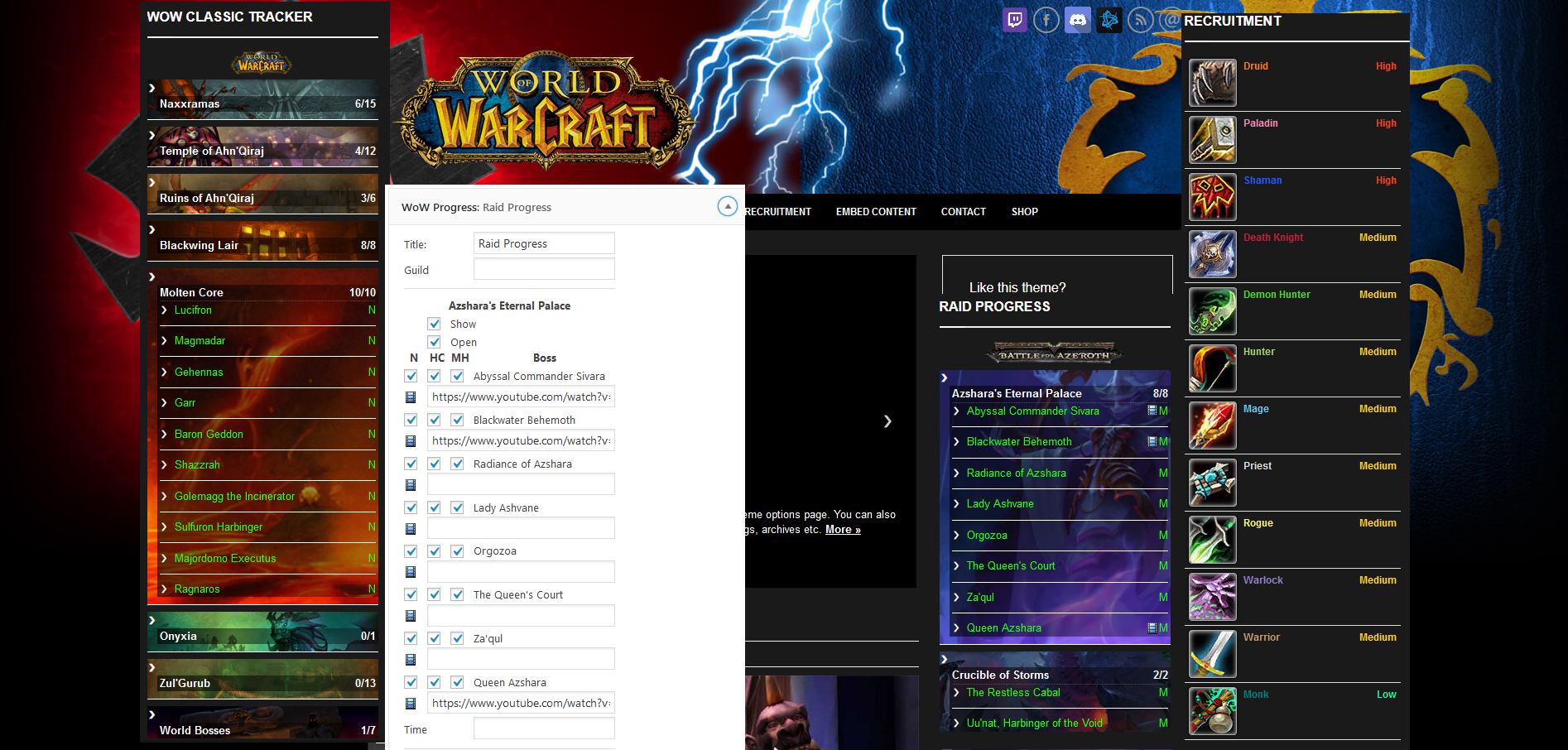Open the Discord social icon
This screenshot has width=1568, height=750.
coord(1078,20)
